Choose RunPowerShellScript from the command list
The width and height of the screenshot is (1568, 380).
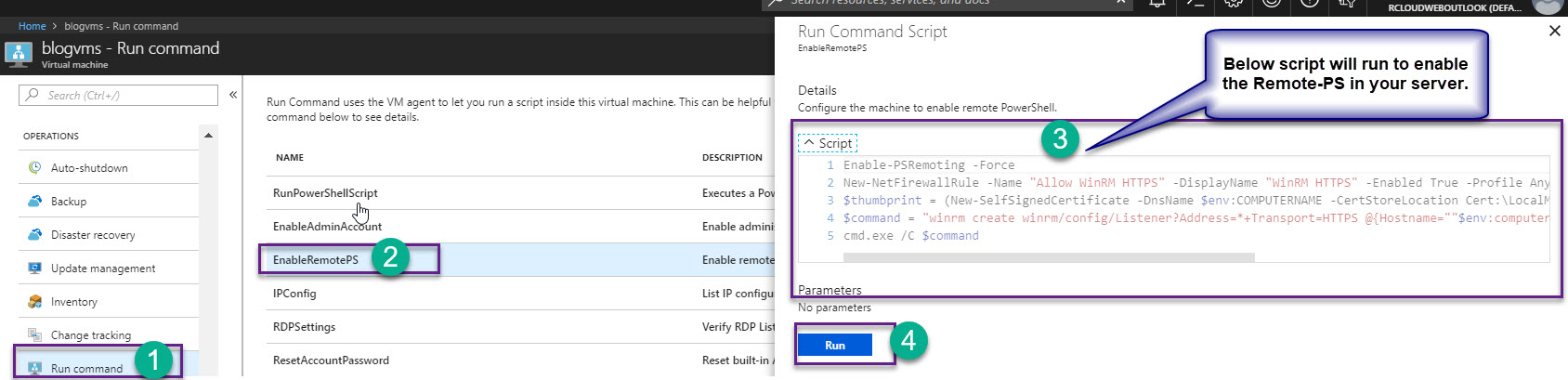coord(325,193)
